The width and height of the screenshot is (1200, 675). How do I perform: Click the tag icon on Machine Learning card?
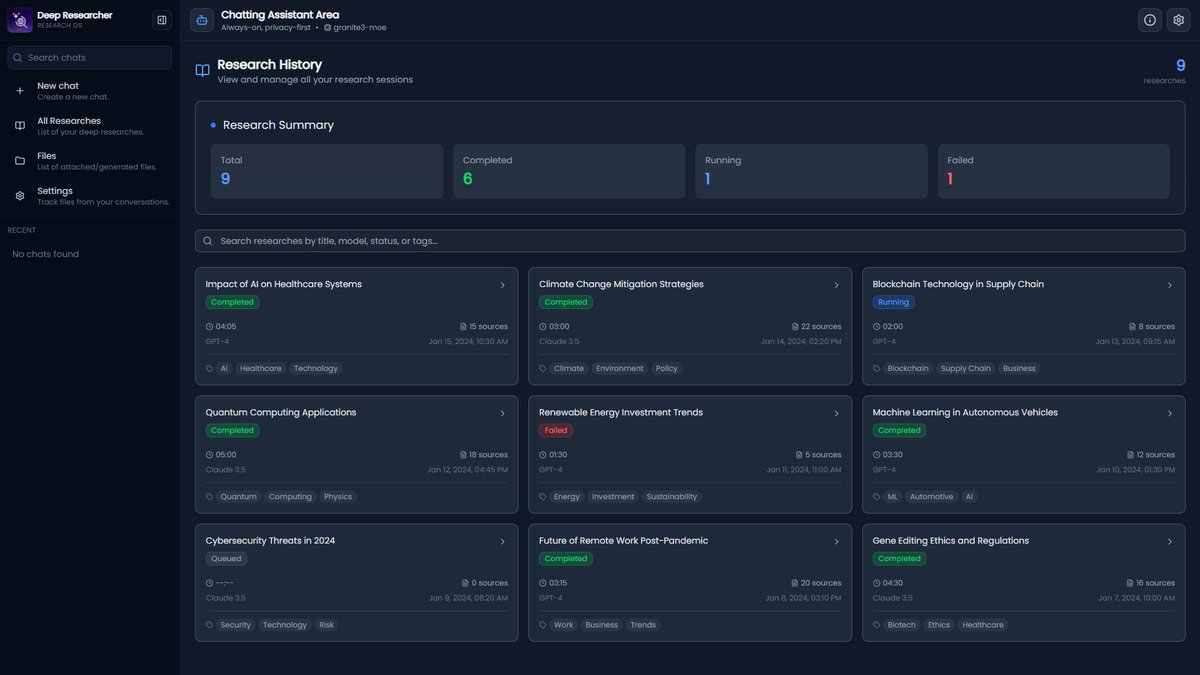tap(877, 497)
